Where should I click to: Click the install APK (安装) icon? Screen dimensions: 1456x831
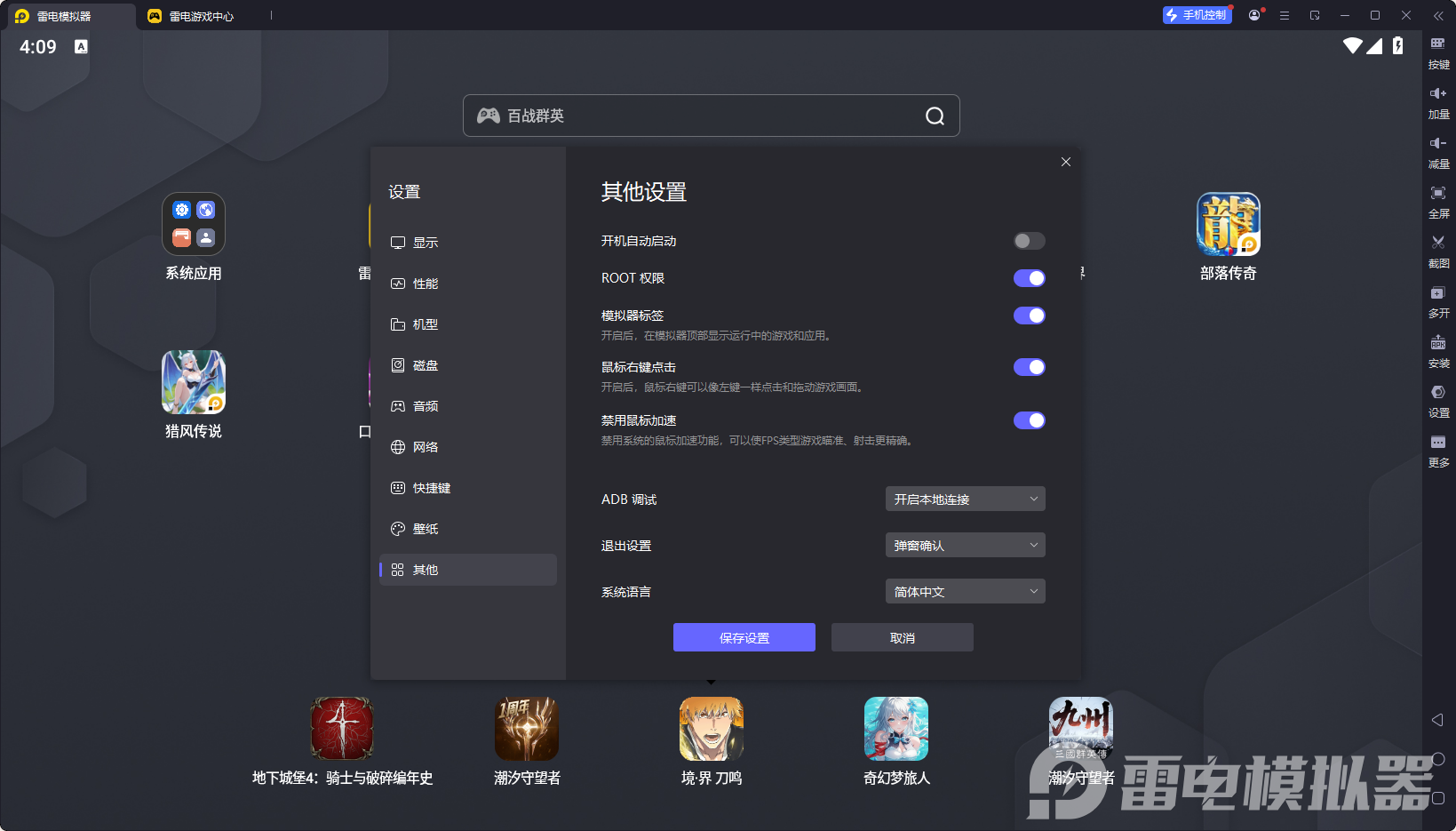coord(1439,351)
